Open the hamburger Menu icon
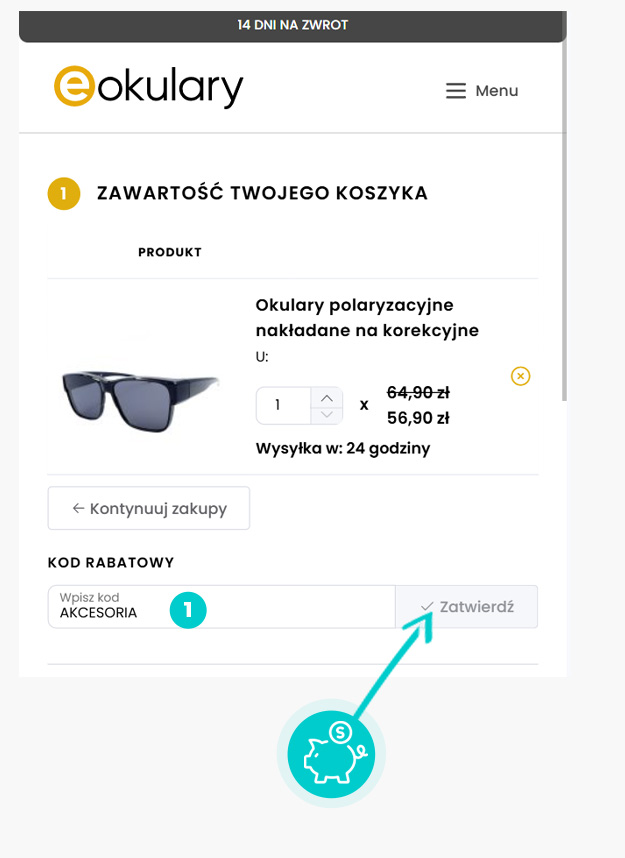This screenshot has height=858, width=625. click(x=455, y=91)
